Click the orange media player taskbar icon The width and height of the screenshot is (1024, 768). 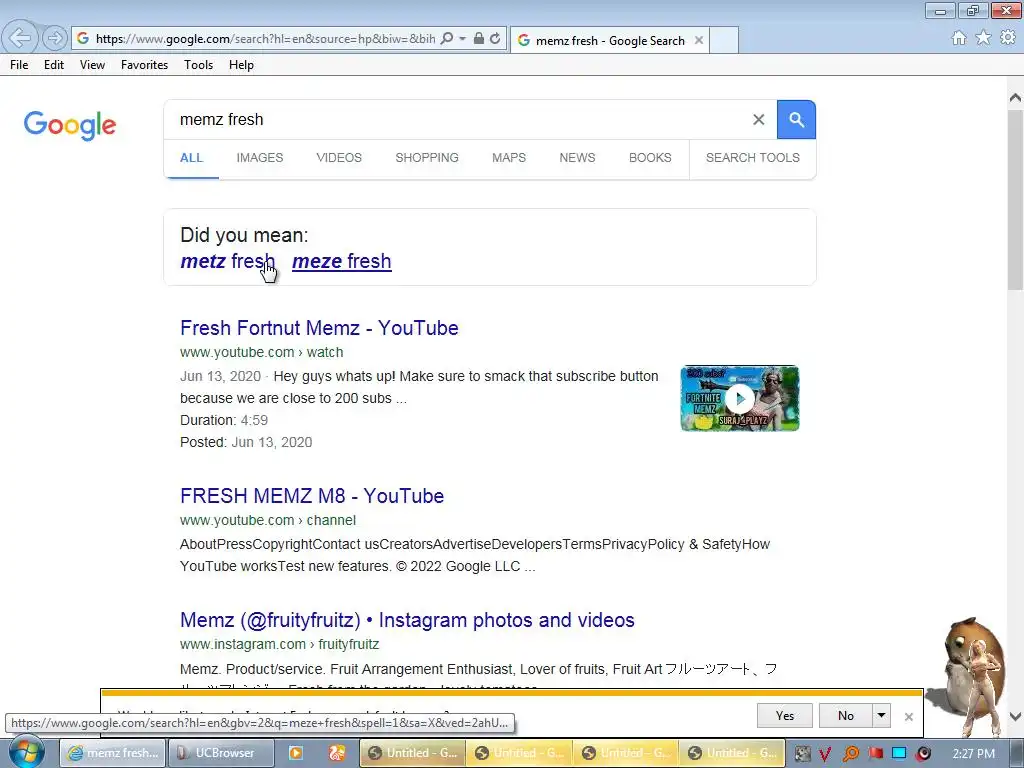click(x=296, y=753)
